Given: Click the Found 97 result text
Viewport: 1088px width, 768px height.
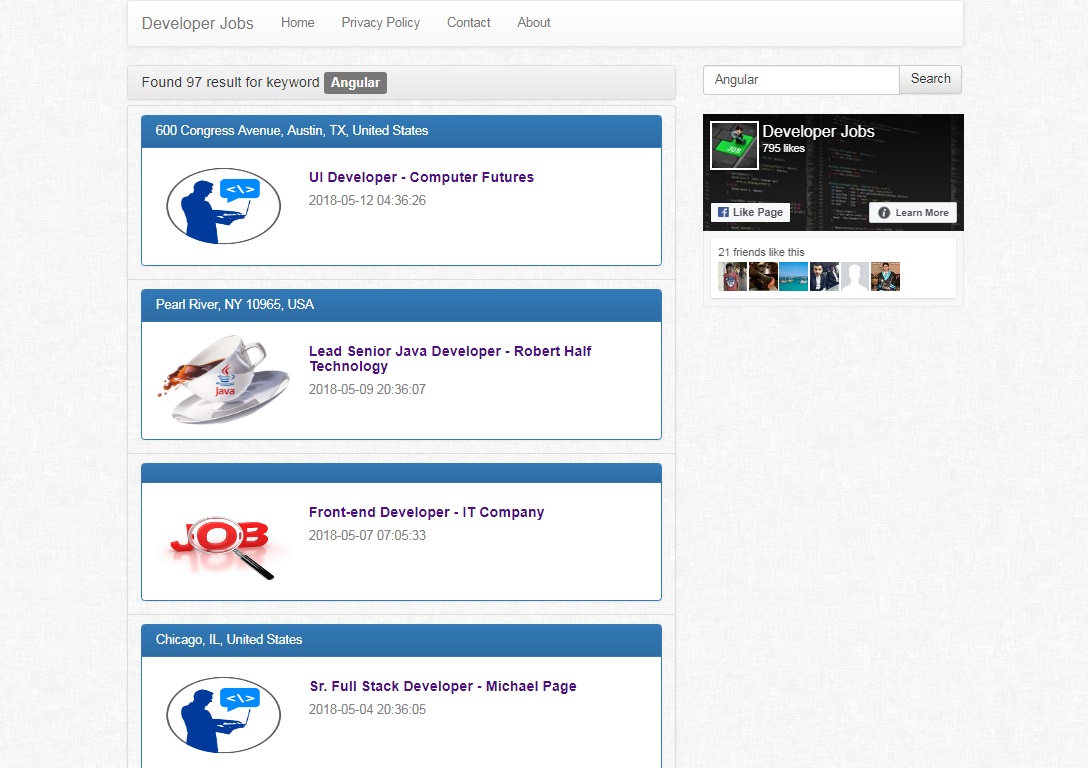Looking at the screenshot, I should 230,82.
